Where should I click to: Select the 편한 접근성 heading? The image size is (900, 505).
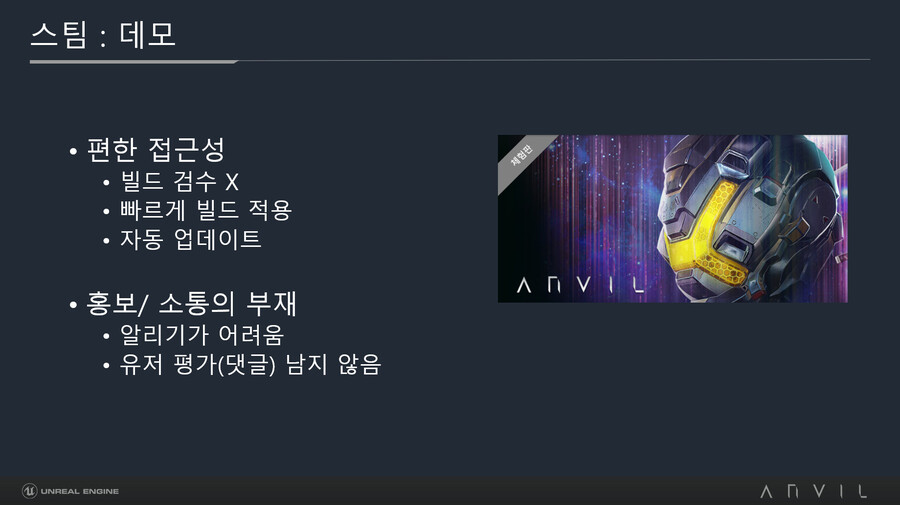click(x=156, y=150)
